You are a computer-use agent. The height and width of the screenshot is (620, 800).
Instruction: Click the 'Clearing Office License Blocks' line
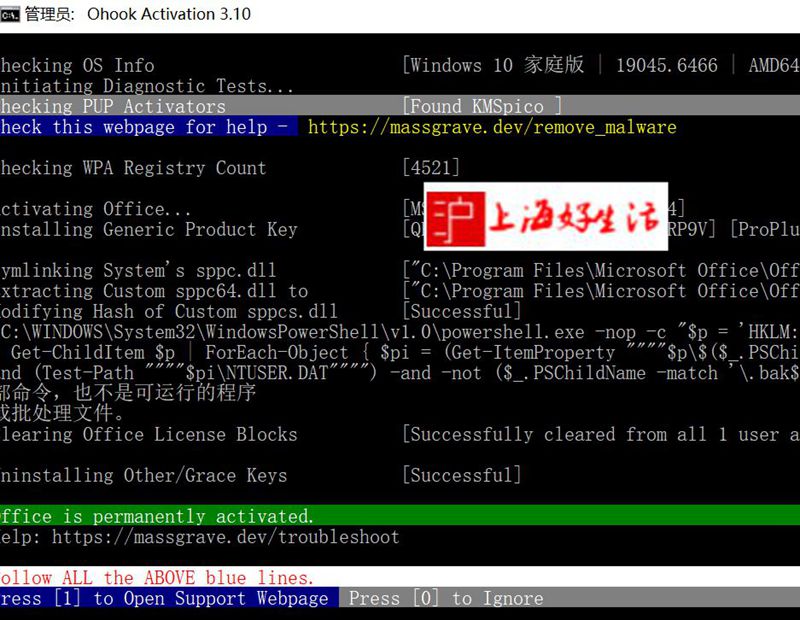coord(148,434)
